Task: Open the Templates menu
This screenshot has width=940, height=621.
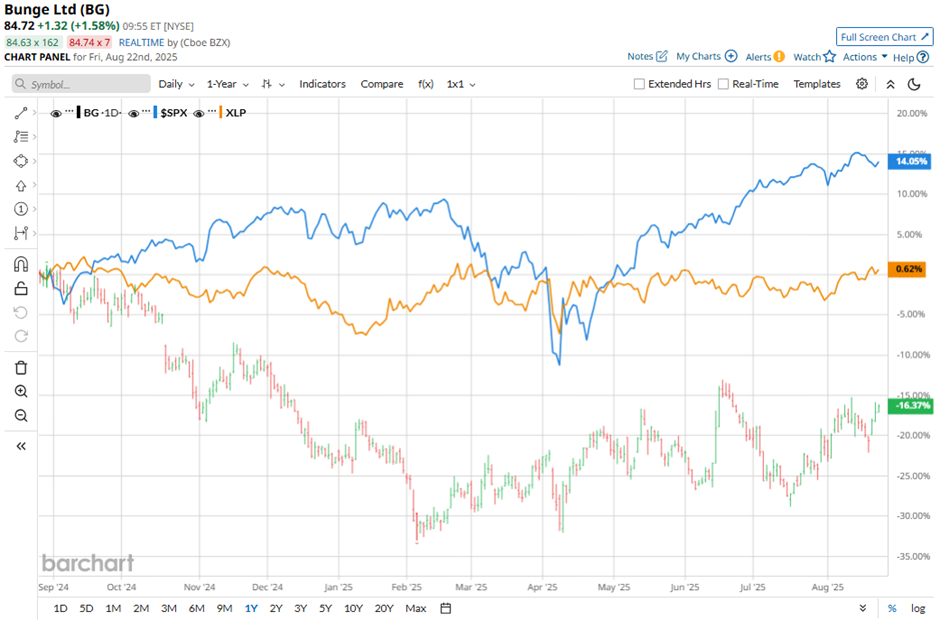Action: (817, 85)
